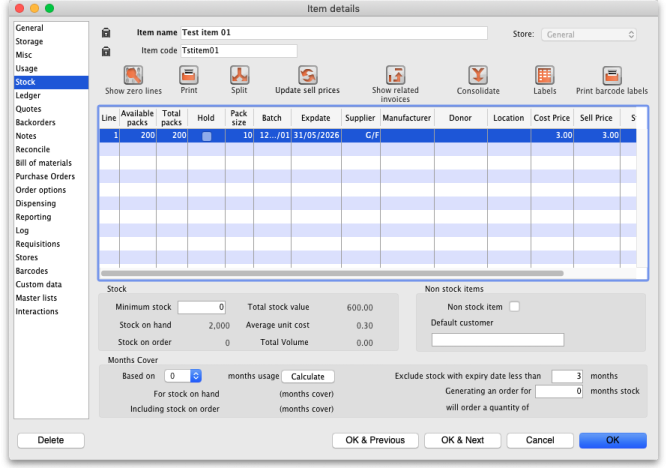Open Show related invoices

[x=395, y=75]
